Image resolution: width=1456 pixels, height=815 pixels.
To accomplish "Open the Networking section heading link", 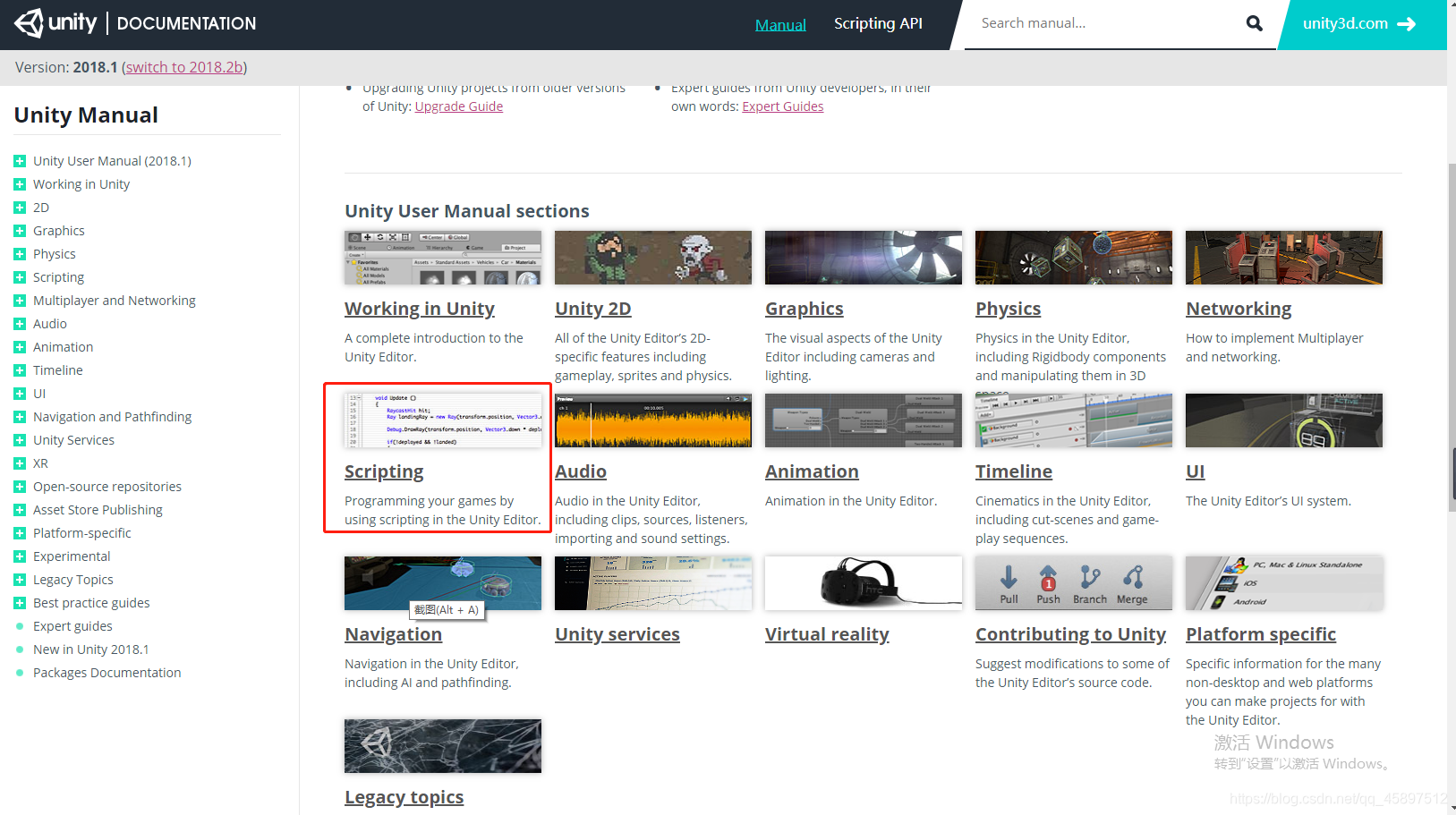I will click(x=1239, y=309).
